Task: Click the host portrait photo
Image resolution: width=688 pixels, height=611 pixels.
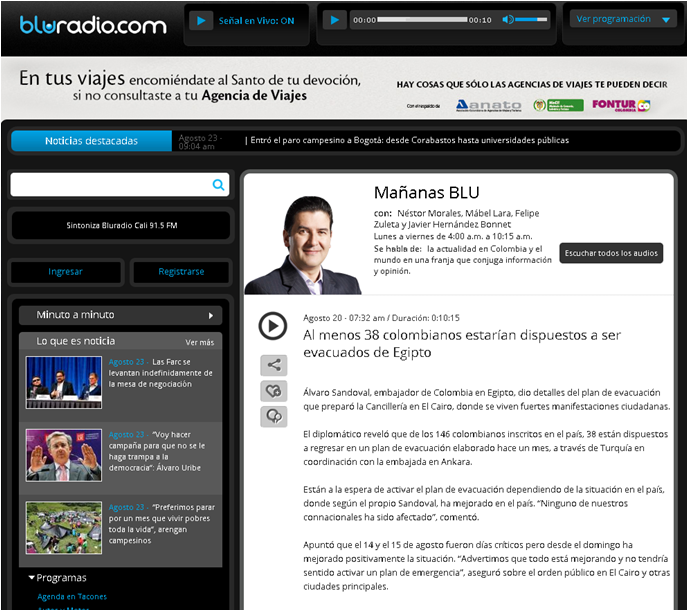Action: point(303,245)
